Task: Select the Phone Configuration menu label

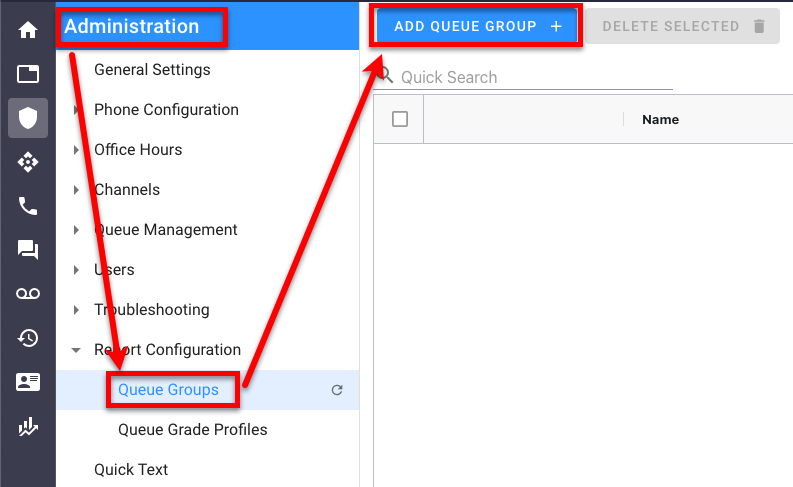Action: click(x=166, y=110)
